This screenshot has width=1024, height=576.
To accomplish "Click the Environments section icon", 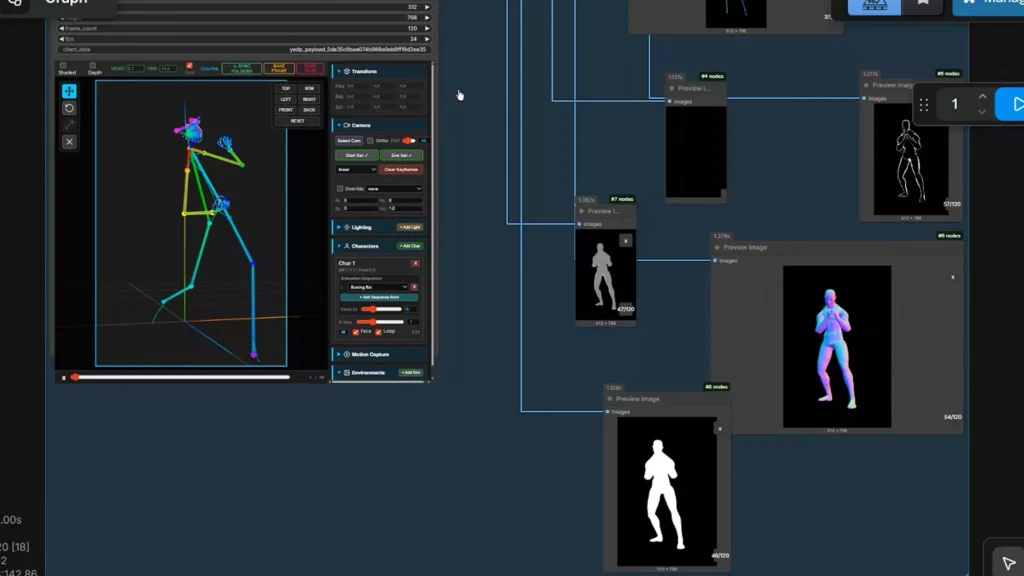I will [347, 373].
